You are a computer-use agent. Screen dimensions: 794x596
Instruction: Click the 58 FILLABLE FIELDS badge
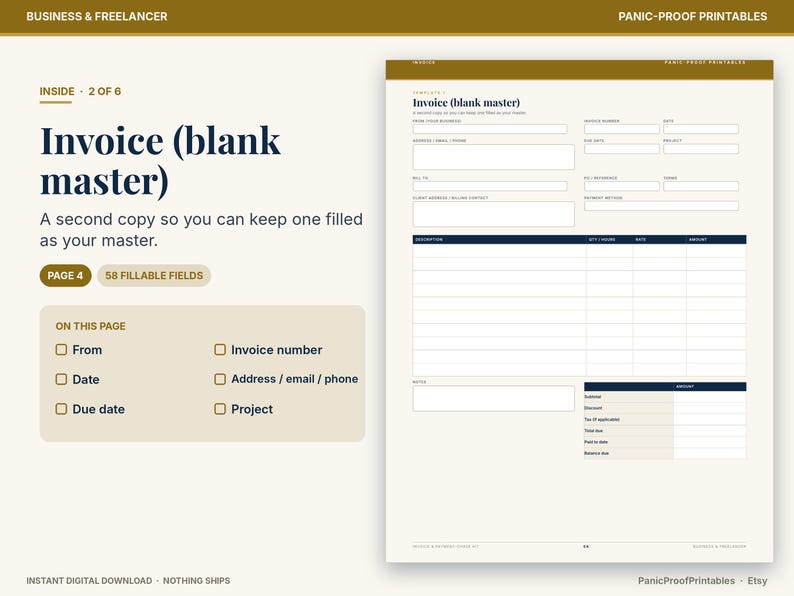154,275
